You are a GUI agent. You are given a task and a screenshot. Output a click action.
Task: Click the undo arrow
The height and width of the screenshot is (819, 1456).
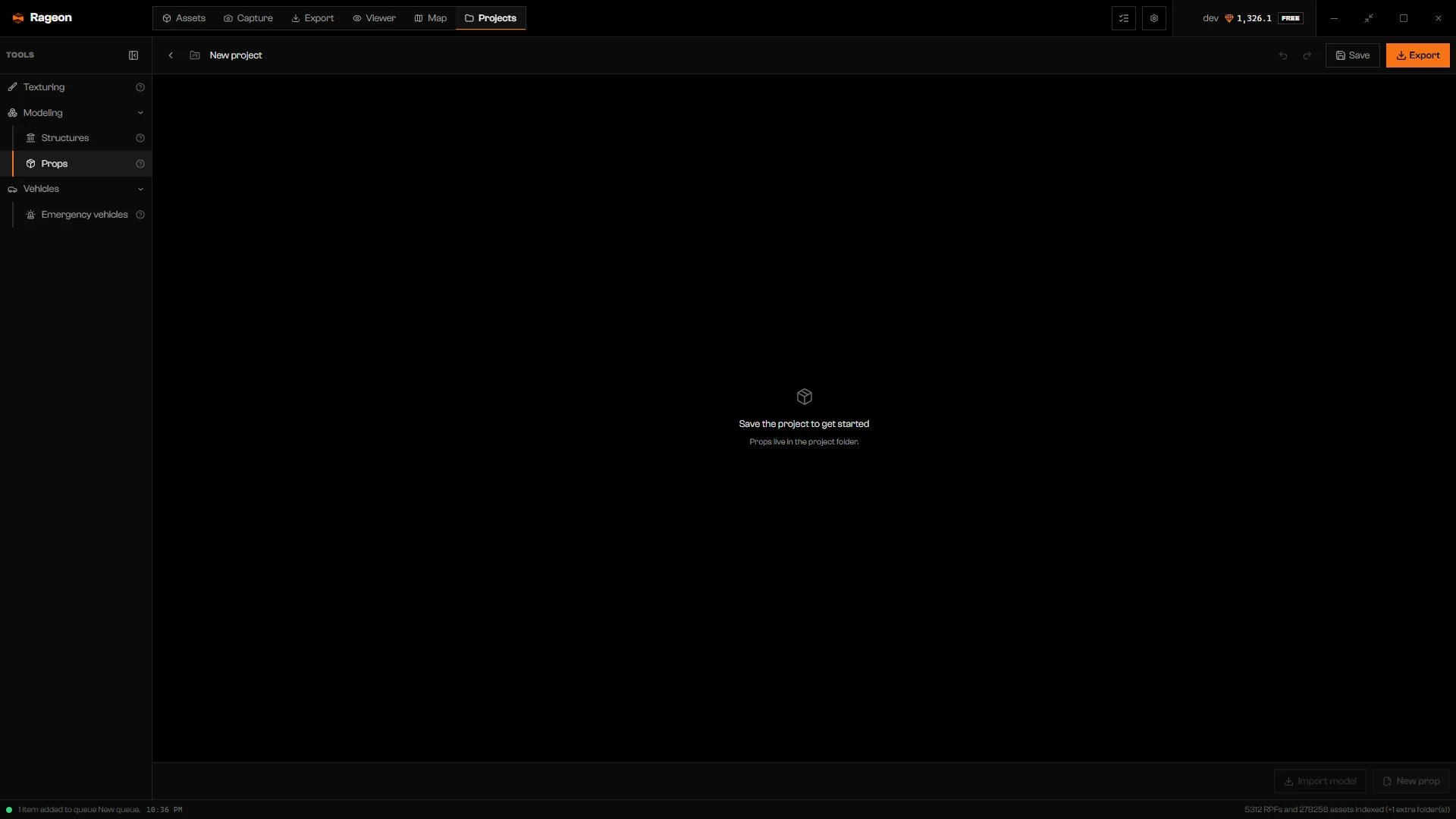[1283, 55]
